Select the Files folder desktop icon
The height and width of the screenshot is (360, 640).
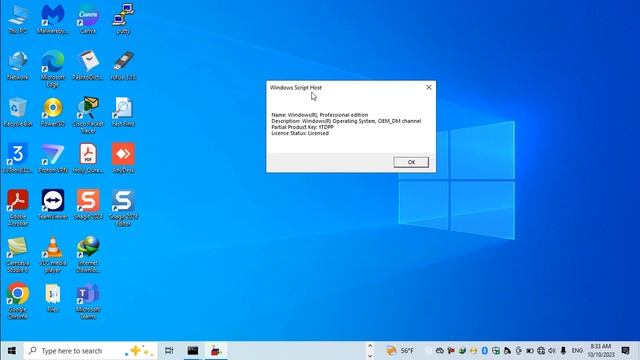click(53, 298)
